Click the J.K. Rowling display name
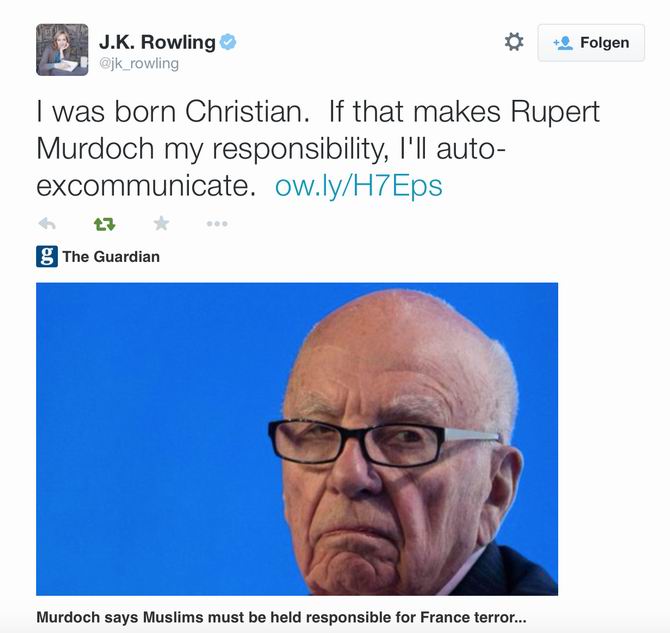The height and width of the screenshot is (633, 670). (157, 42)
